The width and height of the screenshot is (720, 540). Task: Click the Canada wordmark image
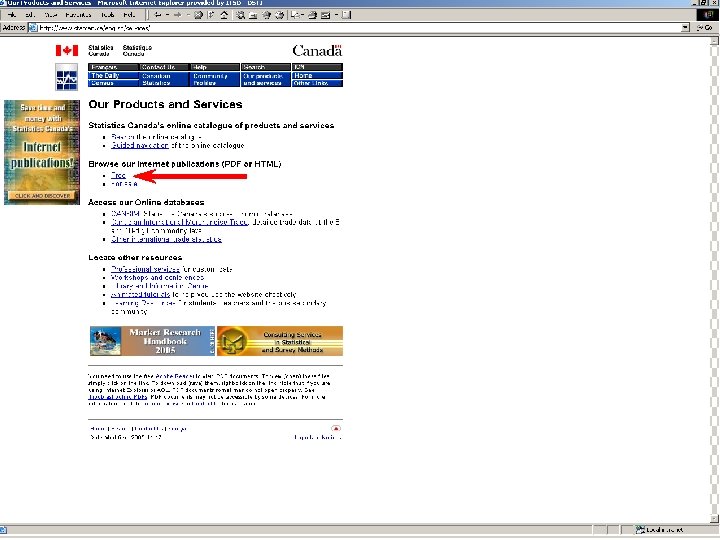coord(317,51)
